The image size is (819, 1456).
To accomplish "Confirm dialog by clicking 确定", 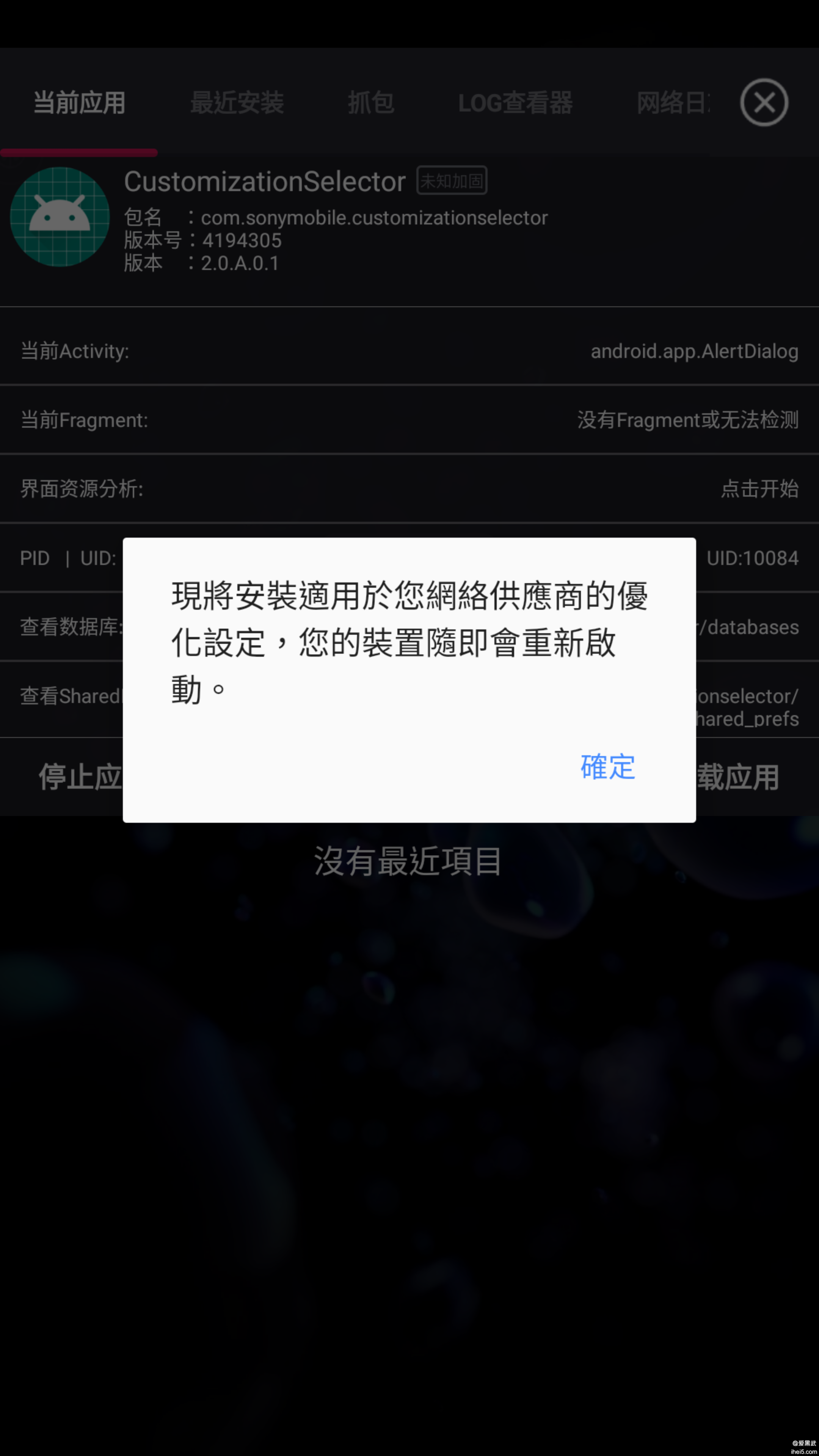I will point(607,767).
